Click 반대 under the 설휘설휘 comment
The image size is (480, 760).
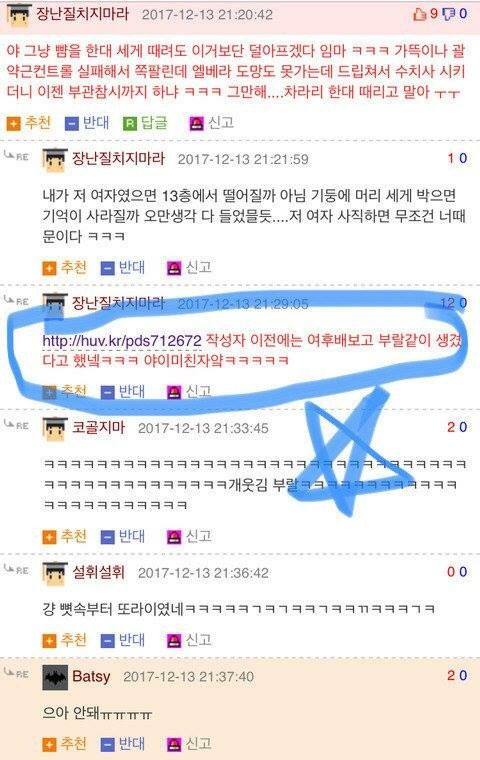coord(123,640)
